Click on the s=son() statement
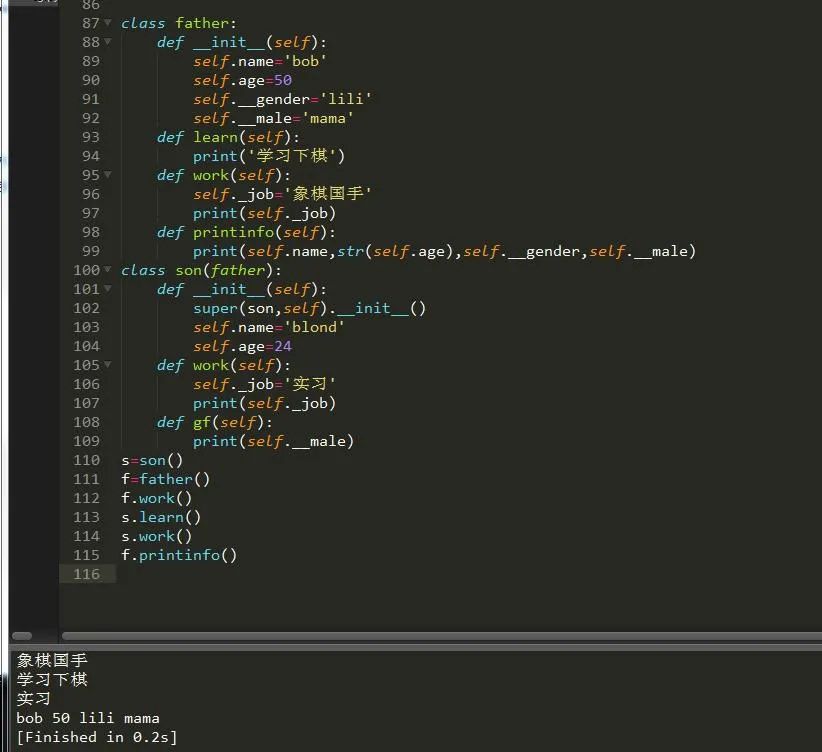Viewport: 822px width, 752px height. [152, 460]
